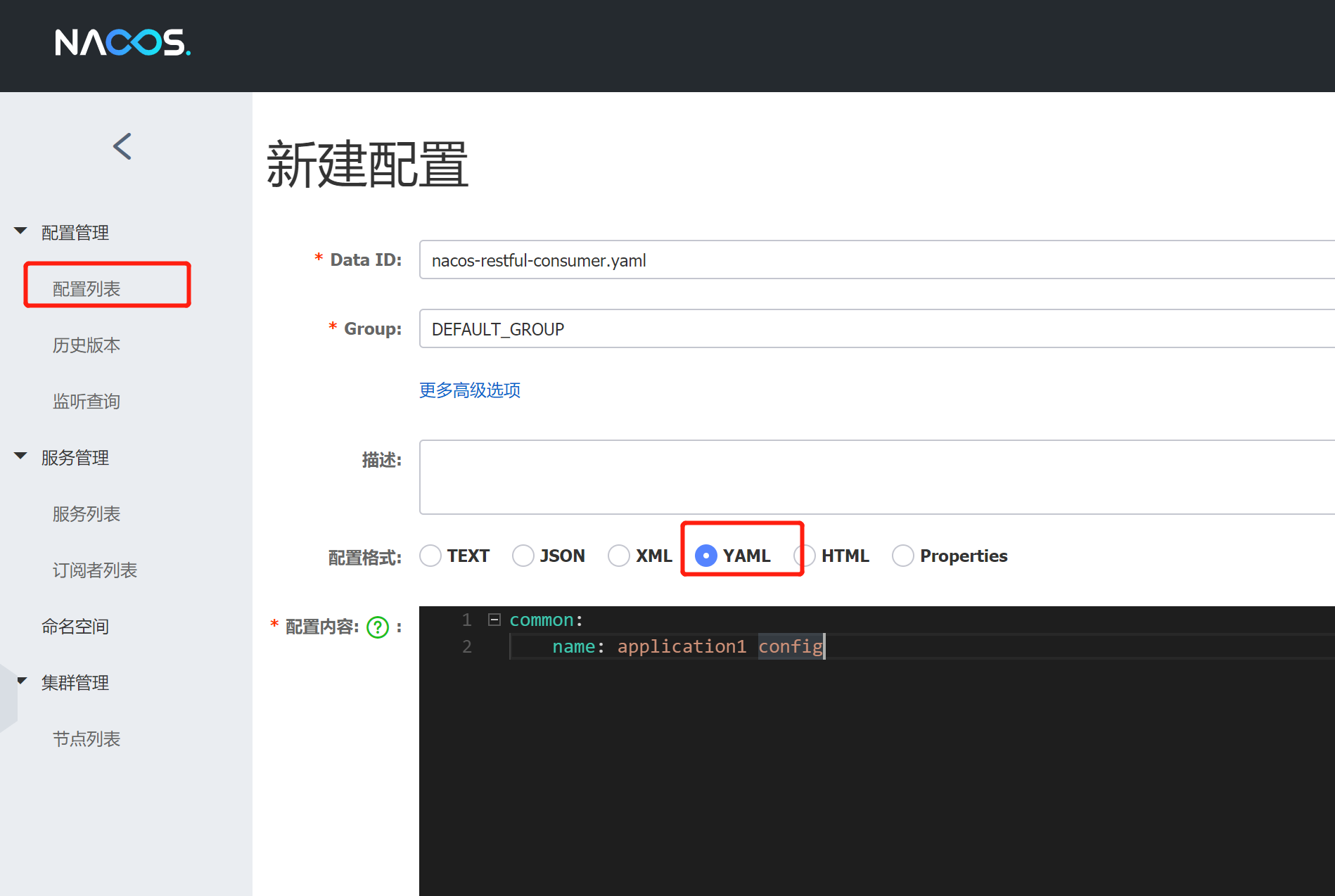Focus the 描述 description text area
The image size is (1335, 896).
877,477
